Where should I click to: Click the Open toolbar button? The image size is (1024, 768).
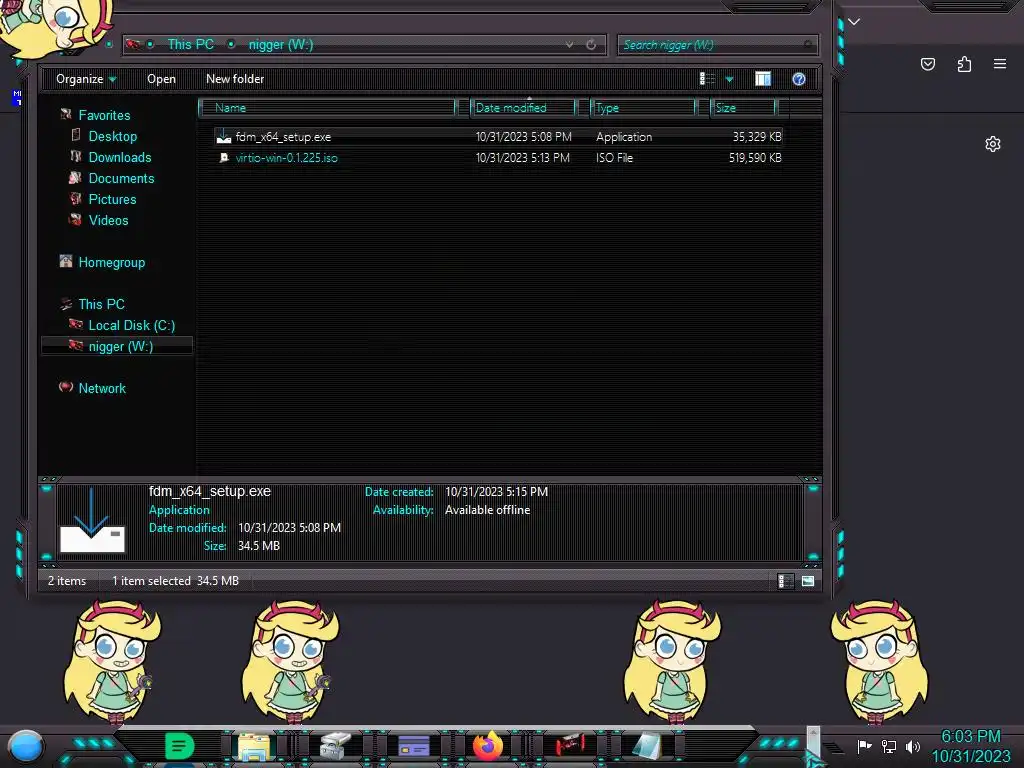tap(161, 79)
